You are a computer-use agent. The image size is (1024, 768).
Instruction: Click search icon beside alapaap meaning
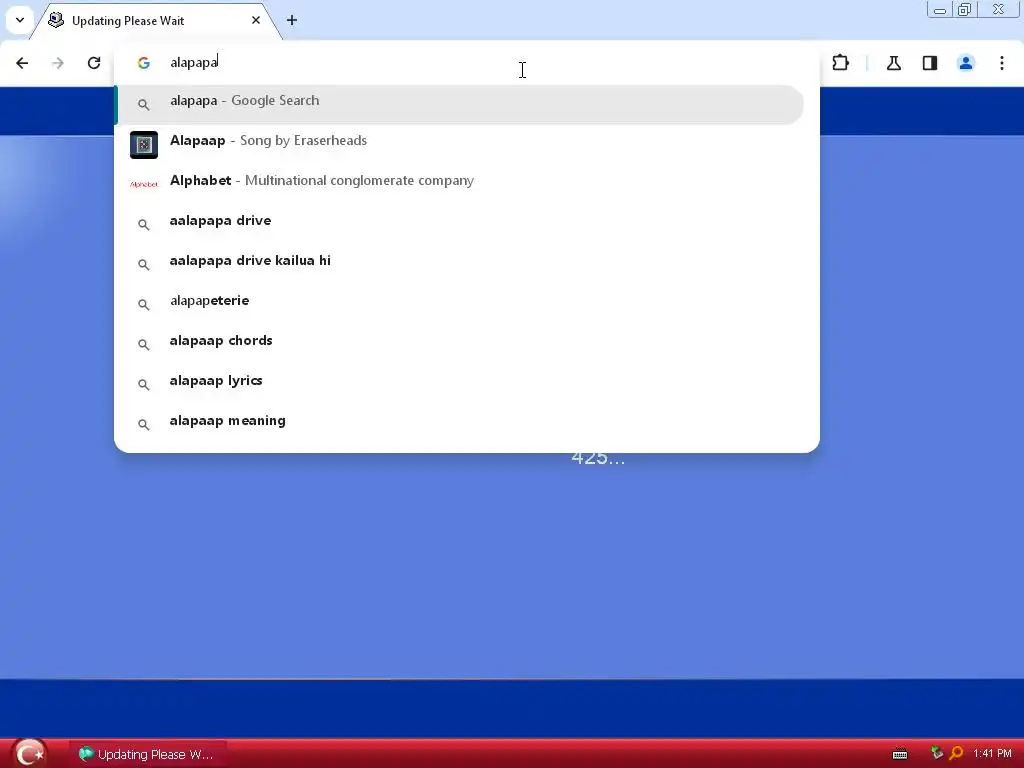point(144,424)
